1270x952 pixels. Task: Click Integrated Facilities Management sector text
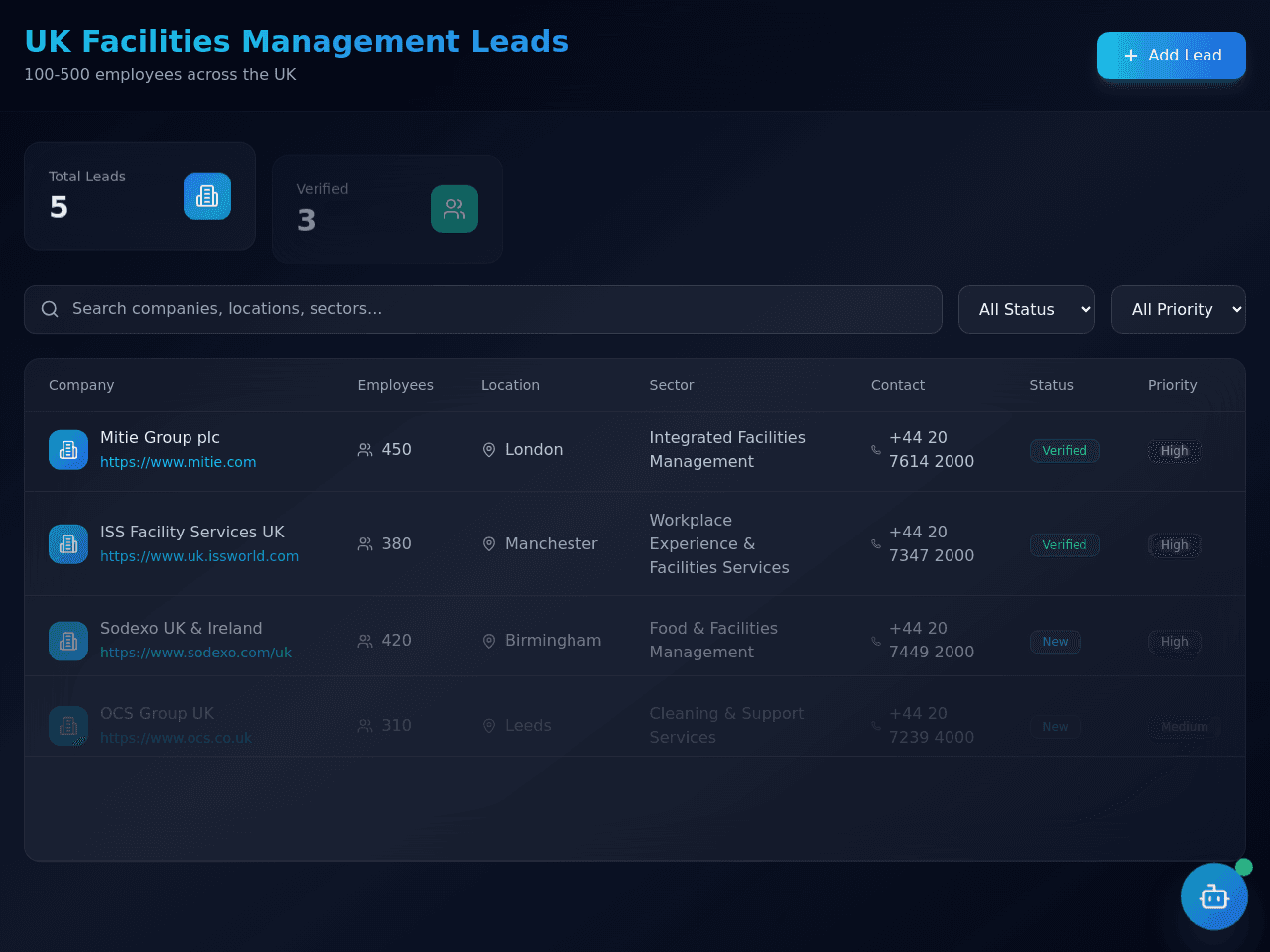(727, 450)
